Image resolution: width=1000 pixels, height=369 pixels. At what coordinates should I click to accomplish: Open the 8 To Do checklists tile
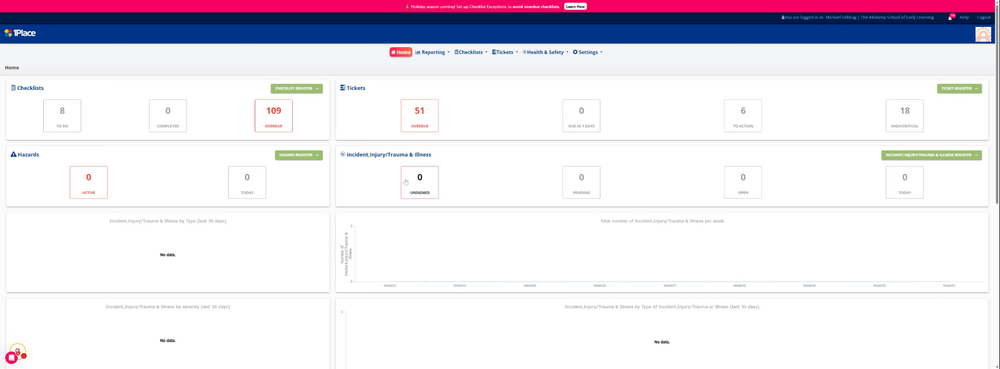click(62, 115)
